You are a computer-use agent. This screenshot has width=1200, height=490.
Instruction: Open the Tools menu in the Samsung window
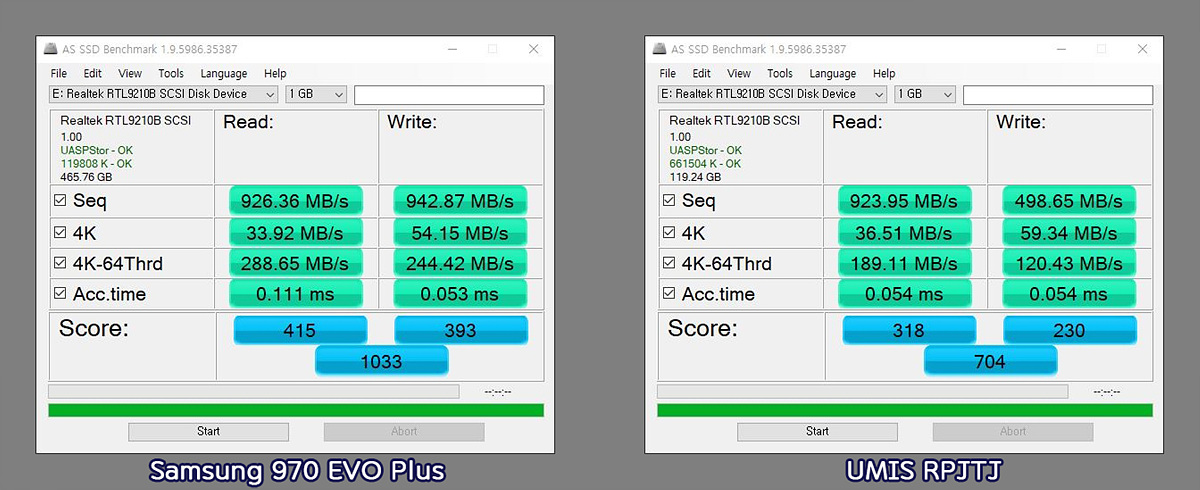click(171, 73)
